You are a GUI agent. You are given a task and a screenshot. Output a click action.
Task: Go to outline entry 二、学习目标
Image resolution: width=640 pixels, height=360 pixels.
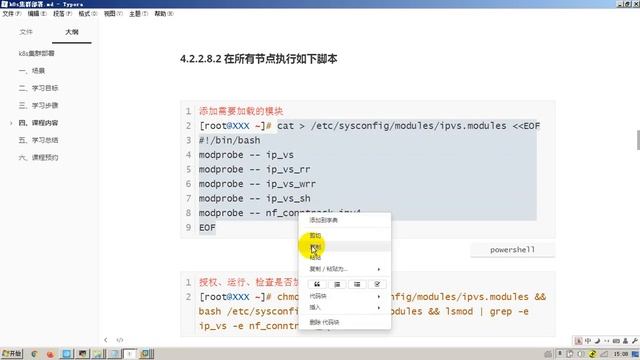pyautogui.click(x=38, y=88)
